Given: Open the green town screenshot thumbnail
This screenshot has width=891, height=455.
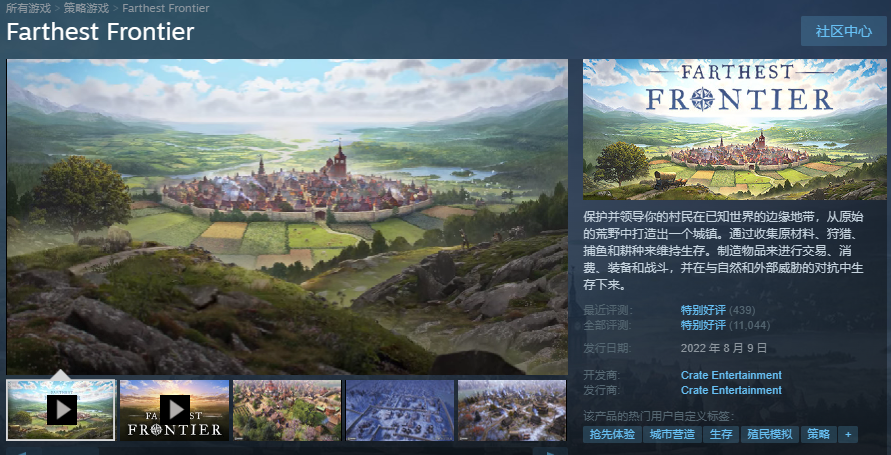Looking at the screenshot, I should coord(287,410).
